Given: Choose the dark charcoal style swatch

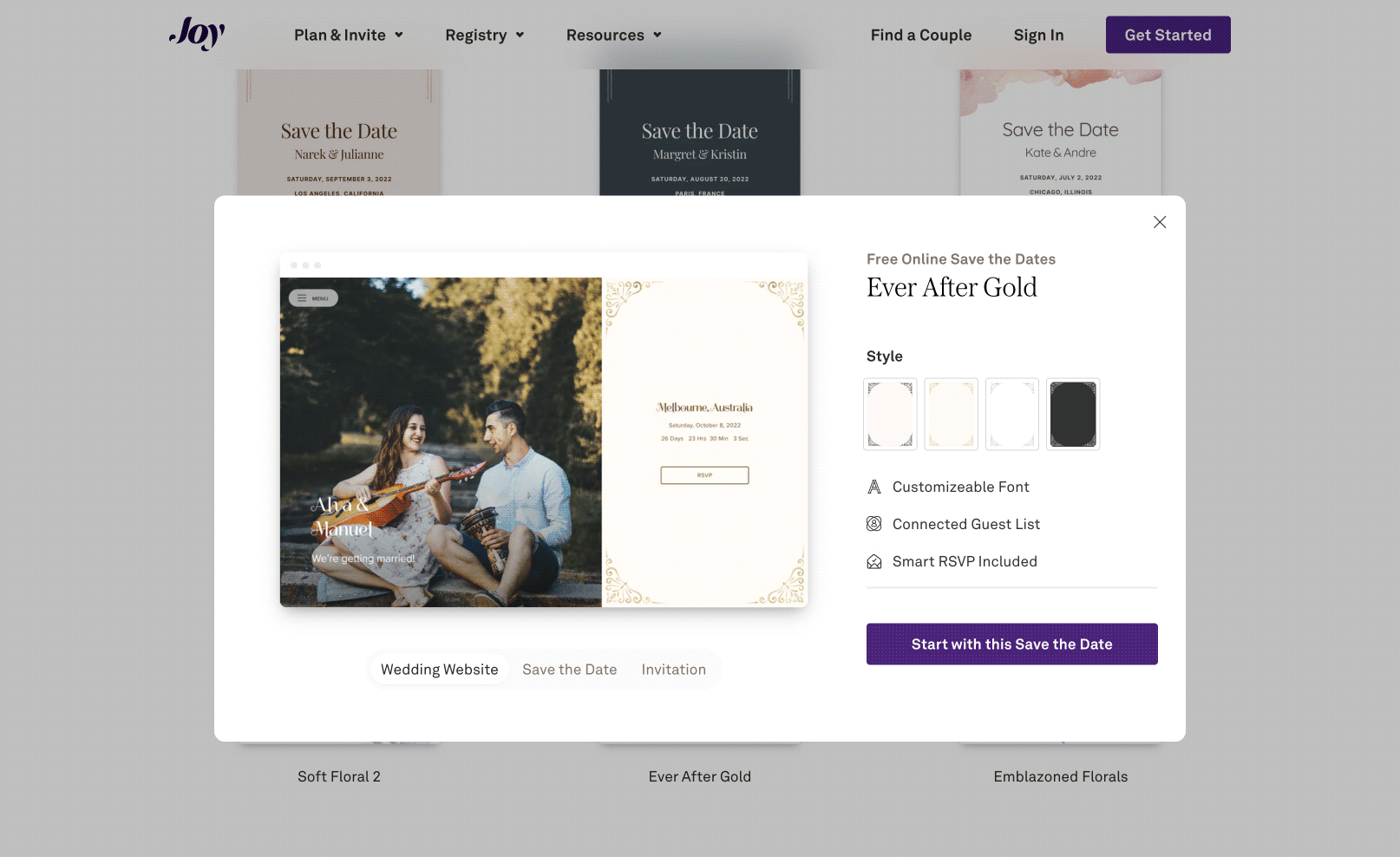Looking at the screenshot, I should pyautogui.click(x=1073, y=414).
